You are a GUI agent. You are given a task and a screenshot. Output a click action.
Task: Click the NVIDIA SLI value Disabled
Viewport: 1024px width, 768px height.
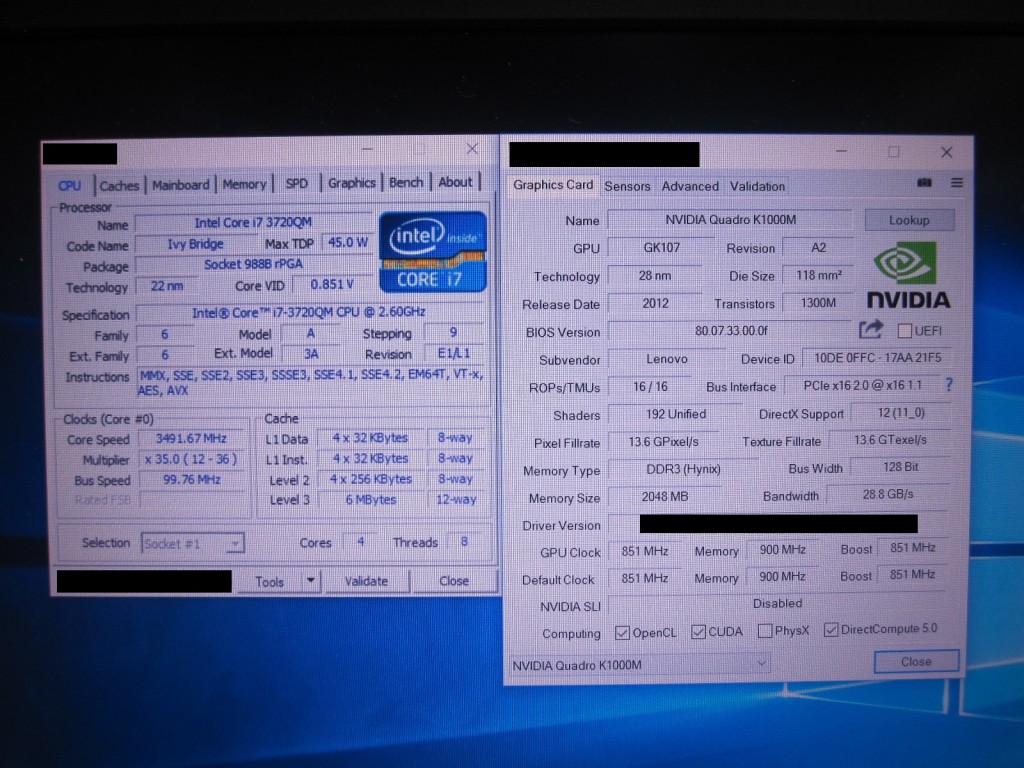[x=777, y=603]
